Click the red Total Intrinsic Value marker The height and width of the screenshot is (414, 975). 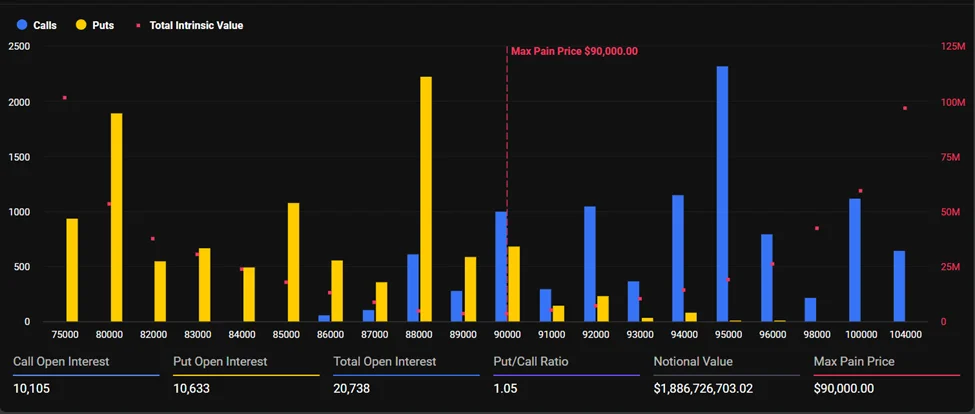[139, 24]
